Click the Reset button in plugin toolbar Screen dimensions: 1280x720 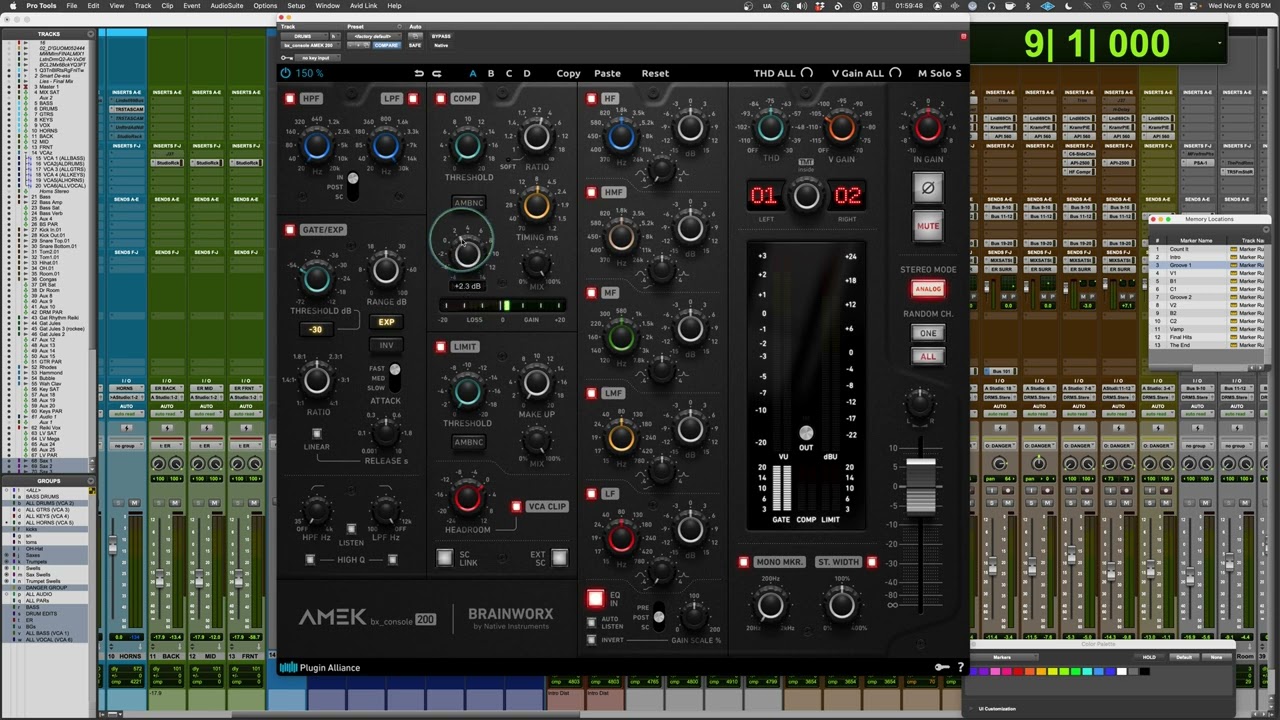pos(655,73)
